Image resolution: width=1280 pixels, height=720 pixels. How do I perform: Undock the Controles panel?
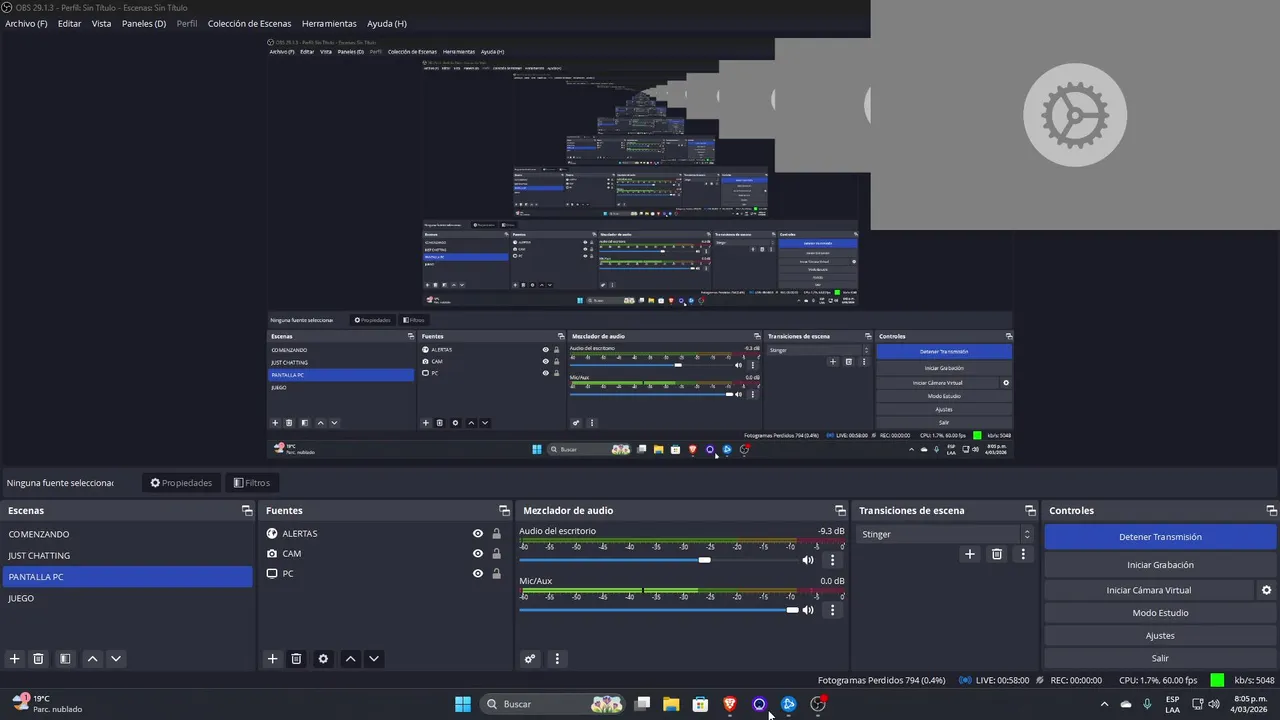(x=1271, y=511)
